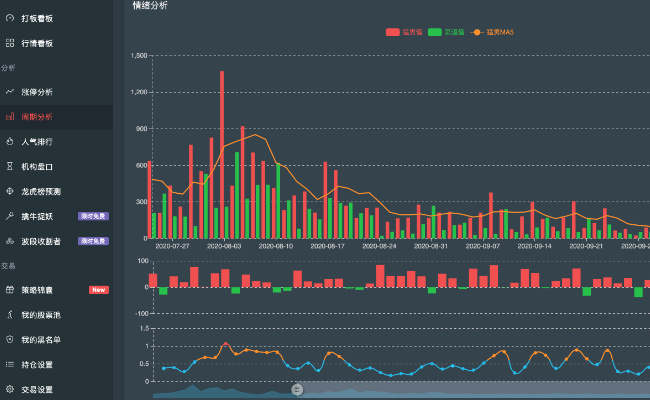Click the hourglass icon for 机构盘口
Image resolution: width=650 pixels, height=400 pixels.
coord(10,167)
